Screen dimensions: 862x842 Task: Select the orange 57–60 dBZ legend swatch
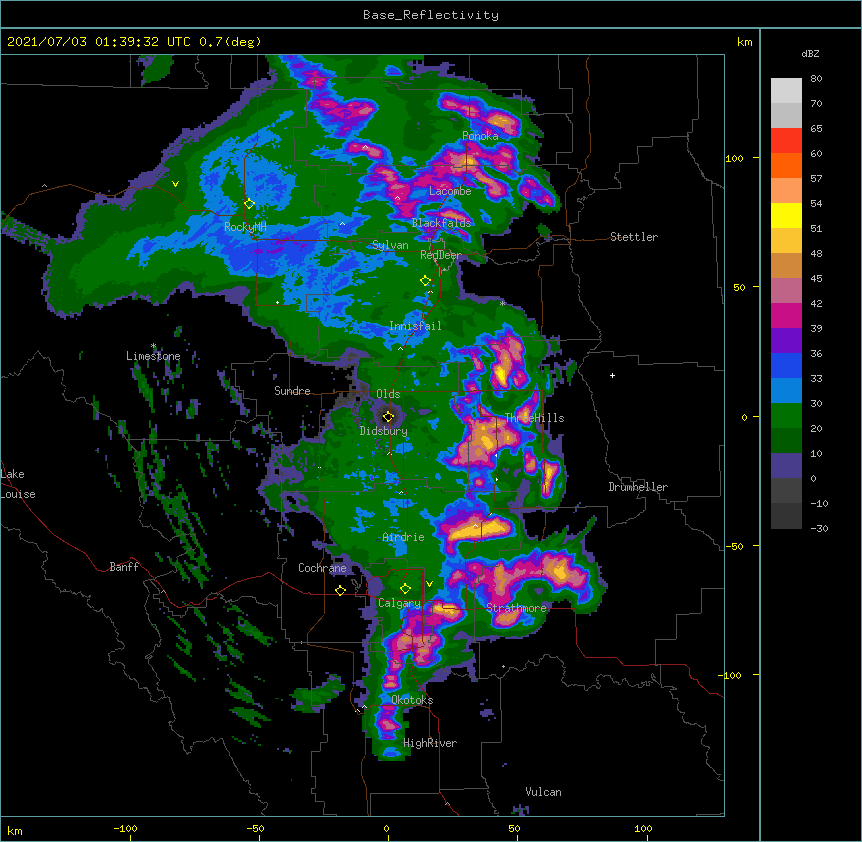[786, 165]
